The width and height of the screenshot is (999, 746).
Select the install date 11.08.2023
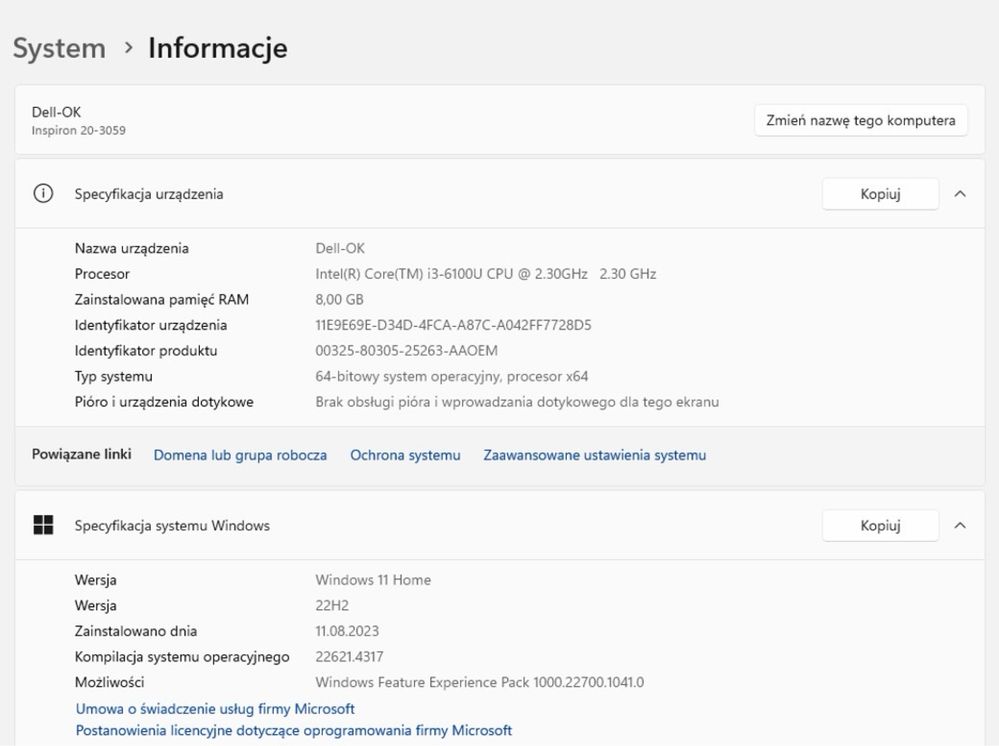[x=347, y=631]
